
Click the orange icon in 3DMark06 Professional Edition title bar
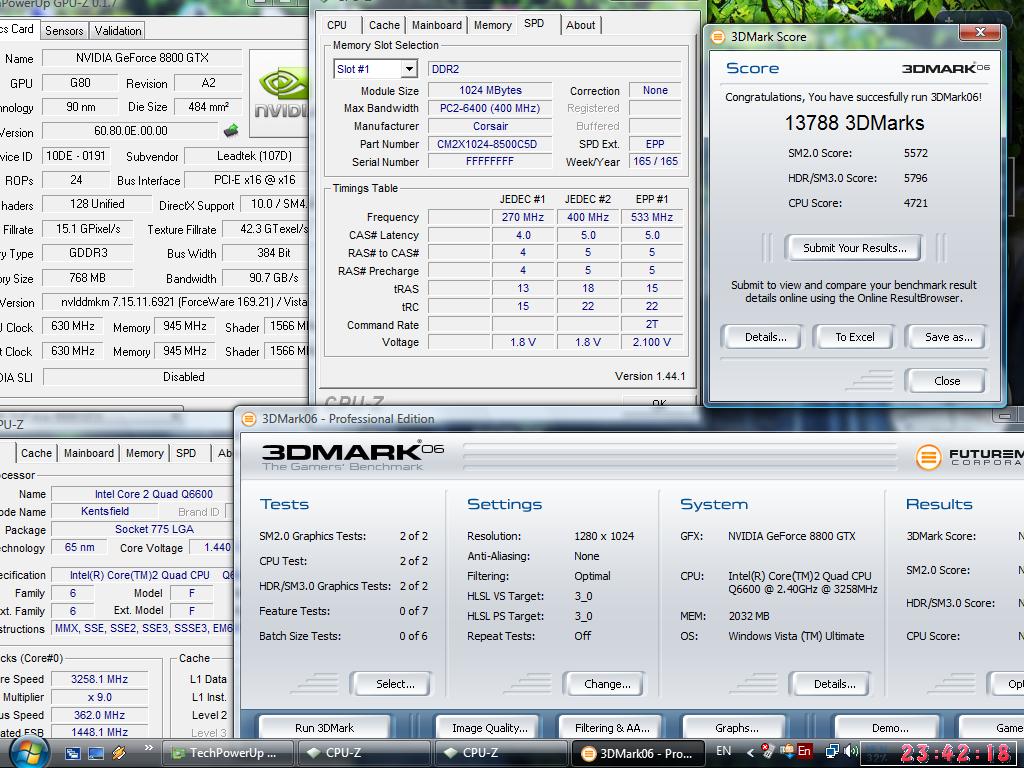coord(249,419)
